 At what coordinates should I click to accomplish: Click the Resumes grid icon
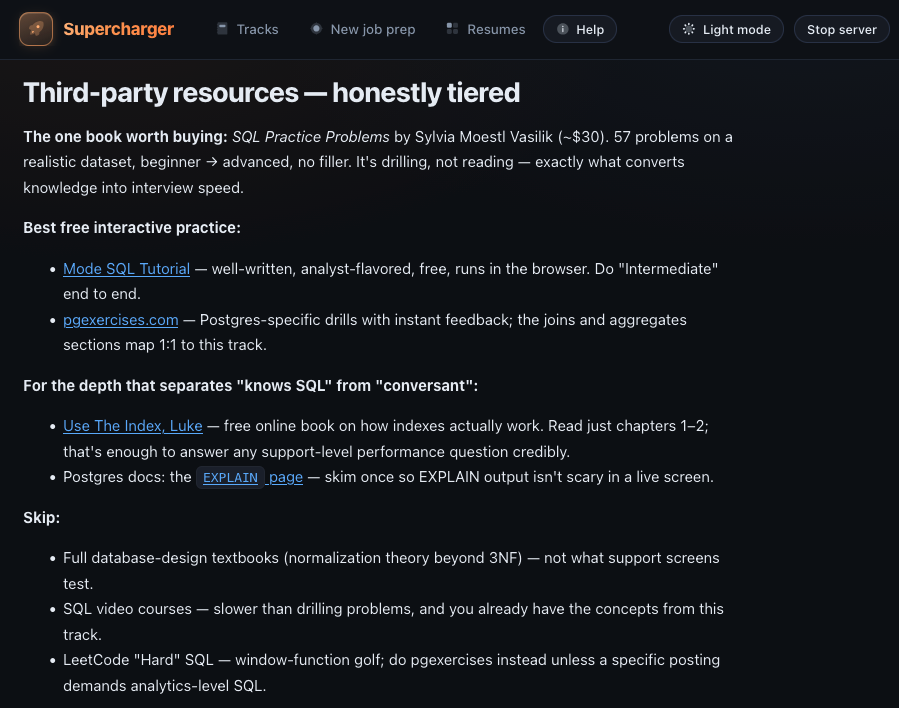pyautogui.click(x=452, y=29)
